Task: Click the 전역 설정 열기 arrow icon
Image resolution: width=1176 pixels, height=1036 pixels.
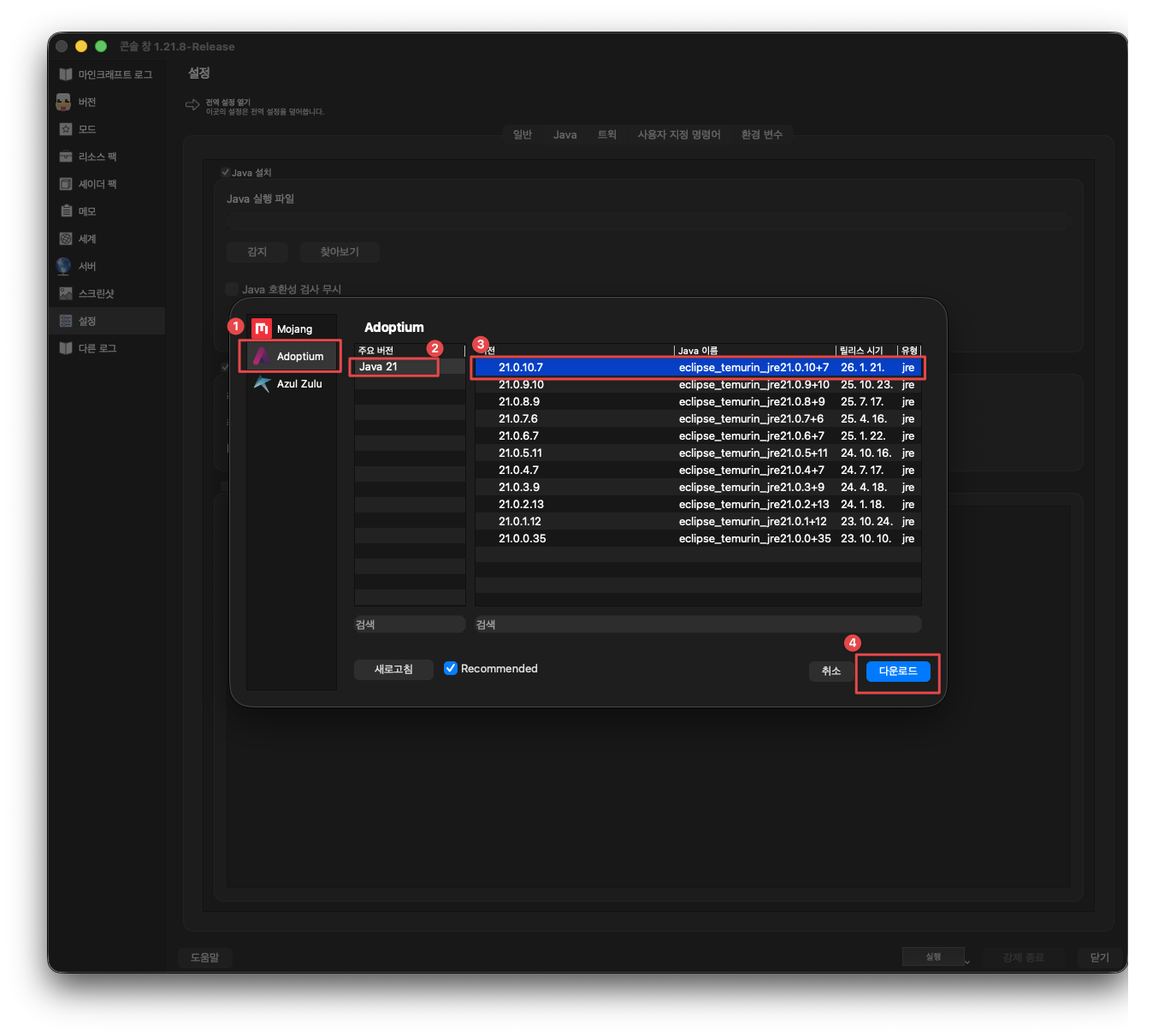Action: (192, 105)
